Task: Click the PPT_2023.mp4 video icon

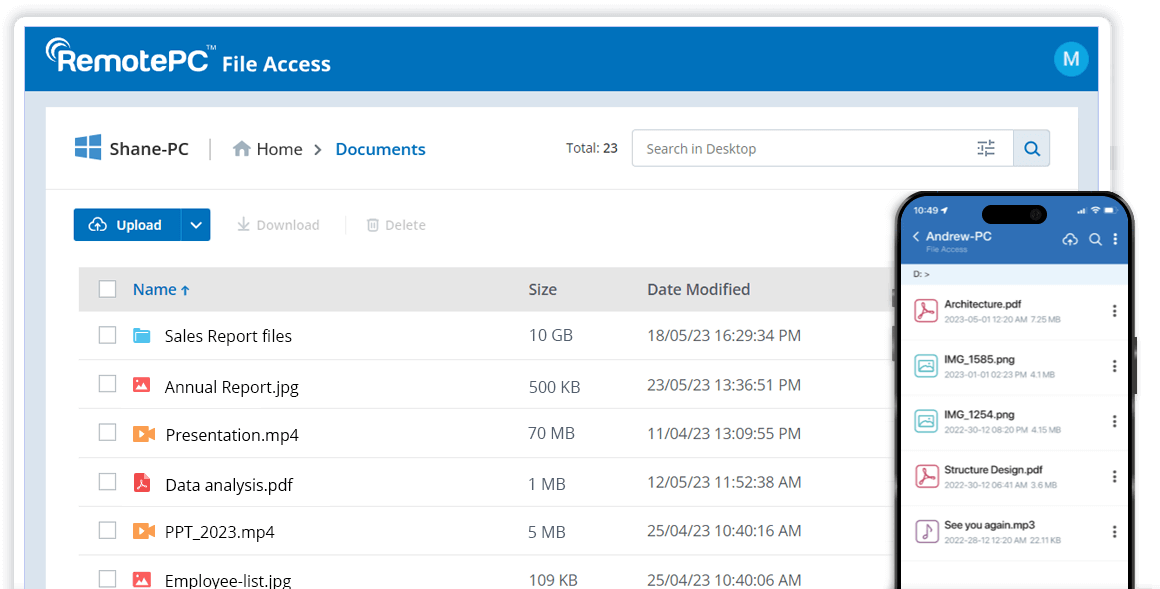Action: [x=144, y=531]
